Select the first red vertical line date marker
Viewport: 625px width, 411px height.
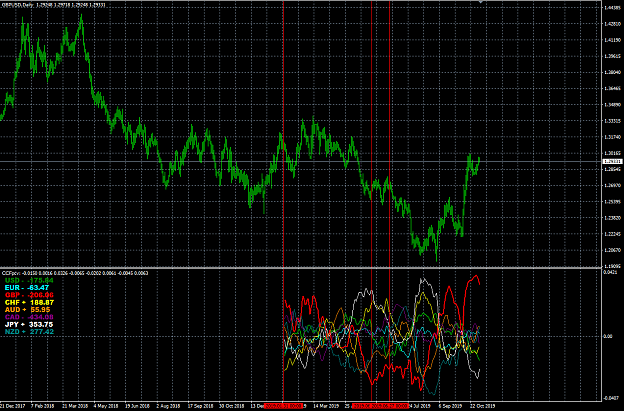[x=284, y=406]
